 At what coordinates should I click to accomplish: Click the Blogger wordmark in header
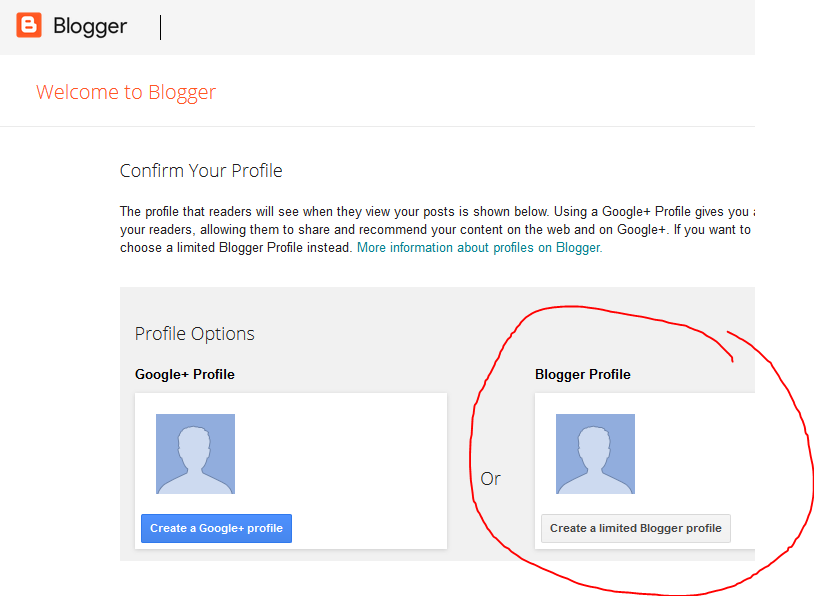(90, 27)
